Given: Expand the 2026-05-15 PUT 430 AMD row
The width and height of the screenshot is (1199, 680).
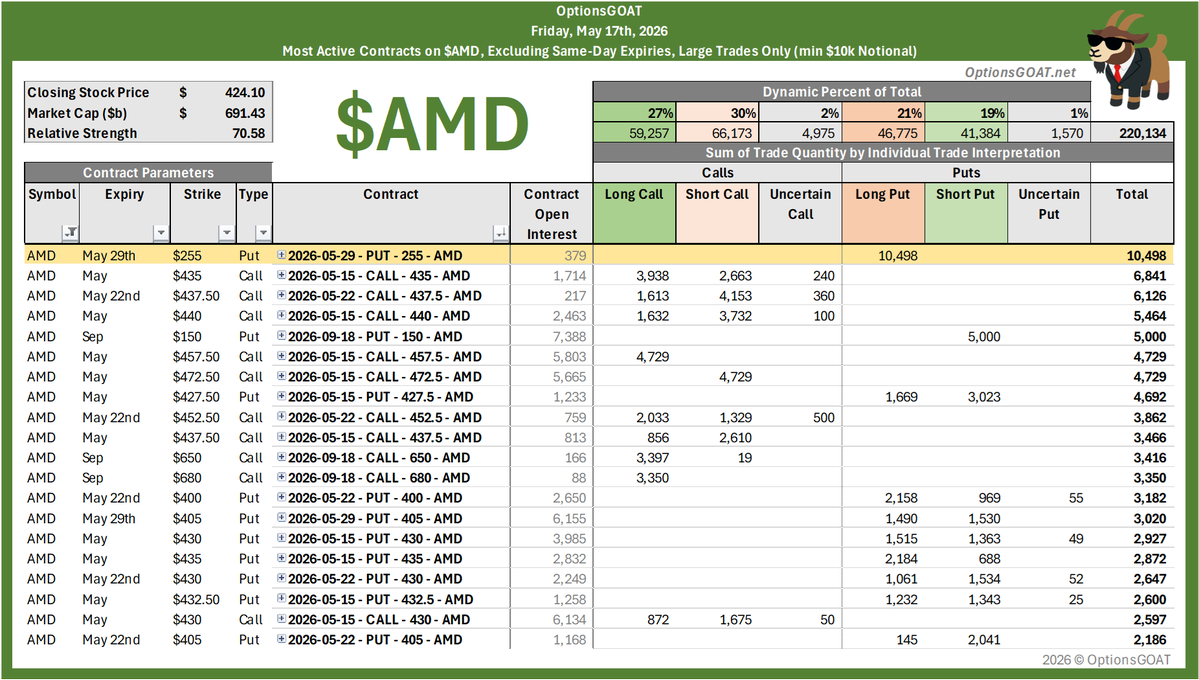Looking at the screenshot, I should [281, 538].
